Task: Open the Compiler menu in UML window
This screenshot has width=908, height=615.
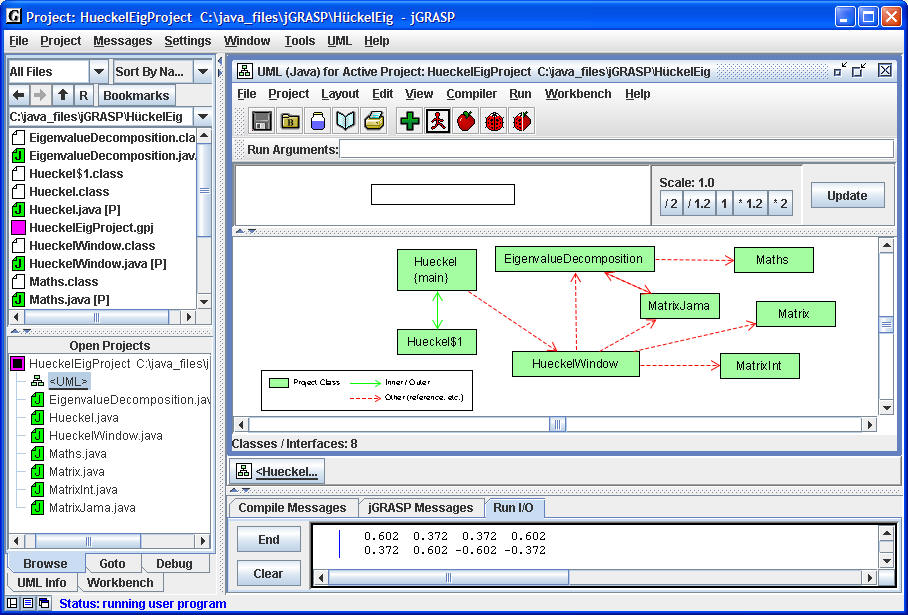Action: tap(471, 94)
